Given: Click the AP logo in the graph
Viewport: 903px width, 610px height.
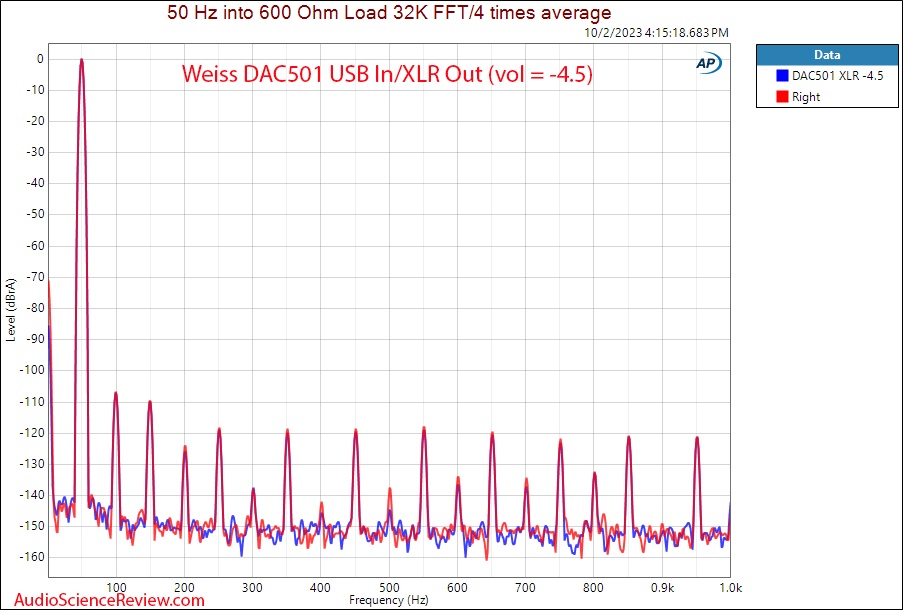Looking at the screenshot, I should 708,63.
